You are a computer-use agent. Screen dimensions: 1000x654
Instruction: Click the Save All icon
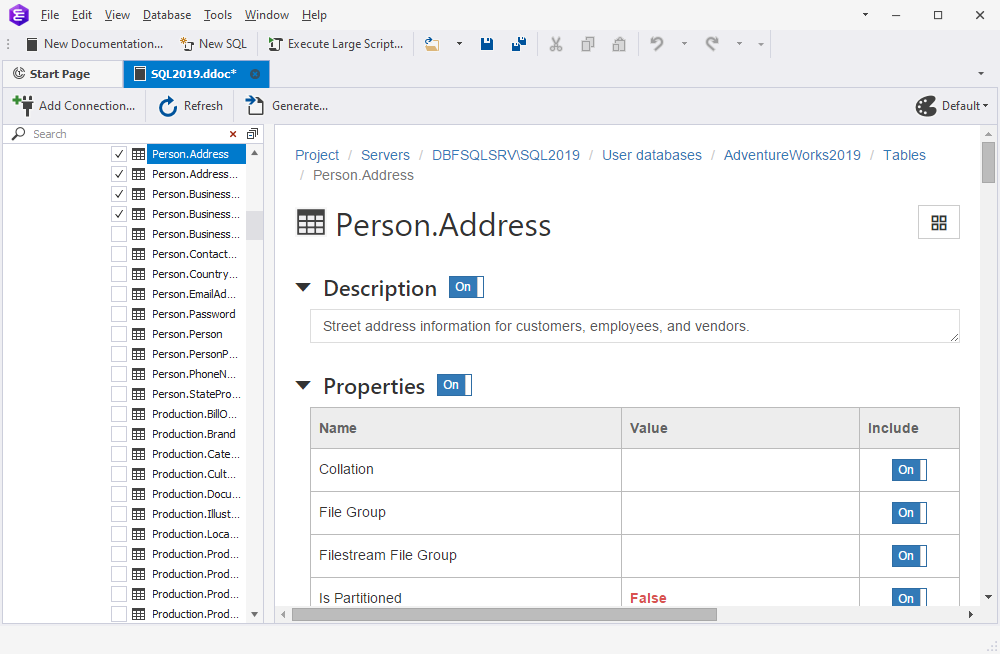pos(518,44)
